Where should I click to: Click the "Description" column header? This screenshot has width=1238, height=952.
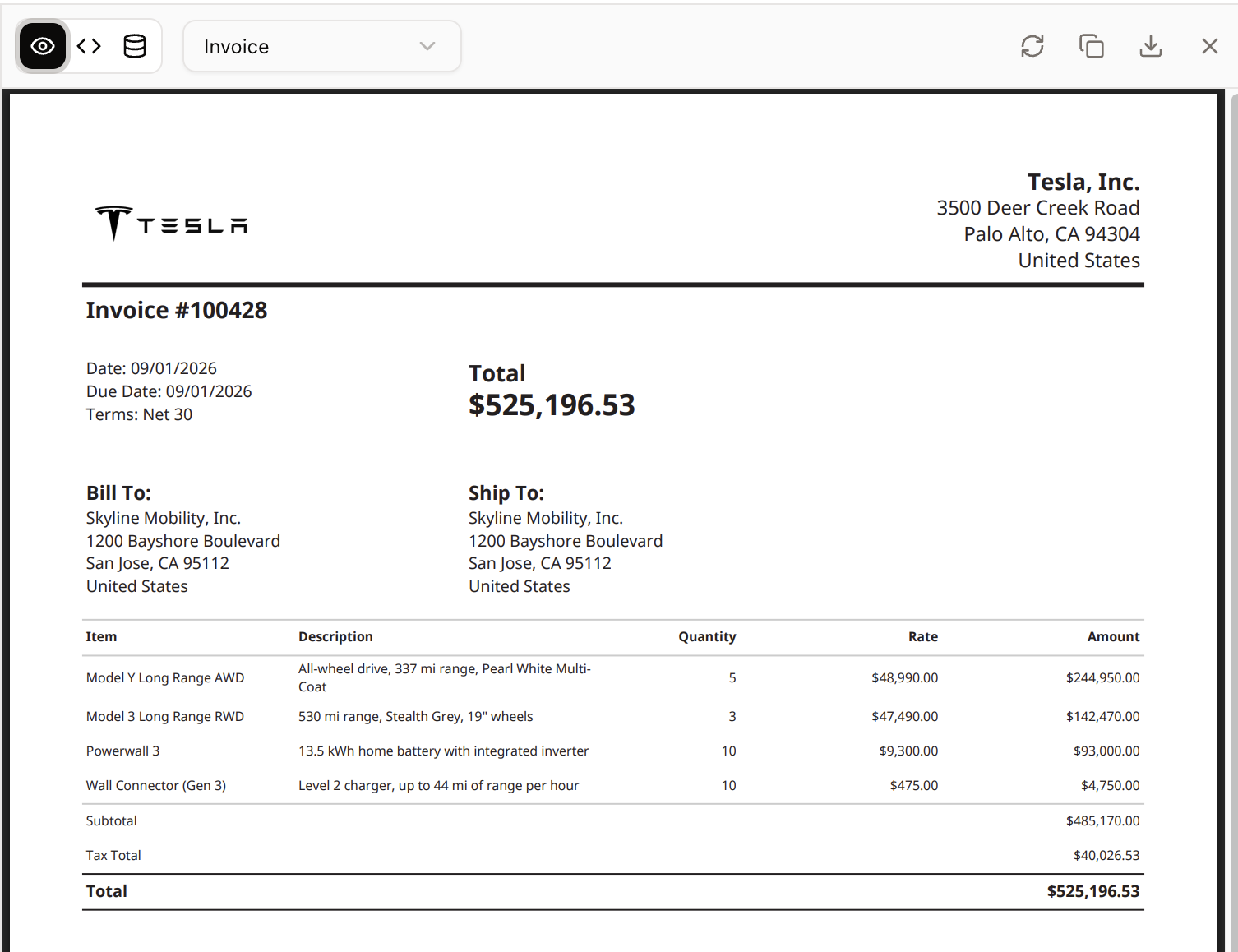(x=335, y=636)
